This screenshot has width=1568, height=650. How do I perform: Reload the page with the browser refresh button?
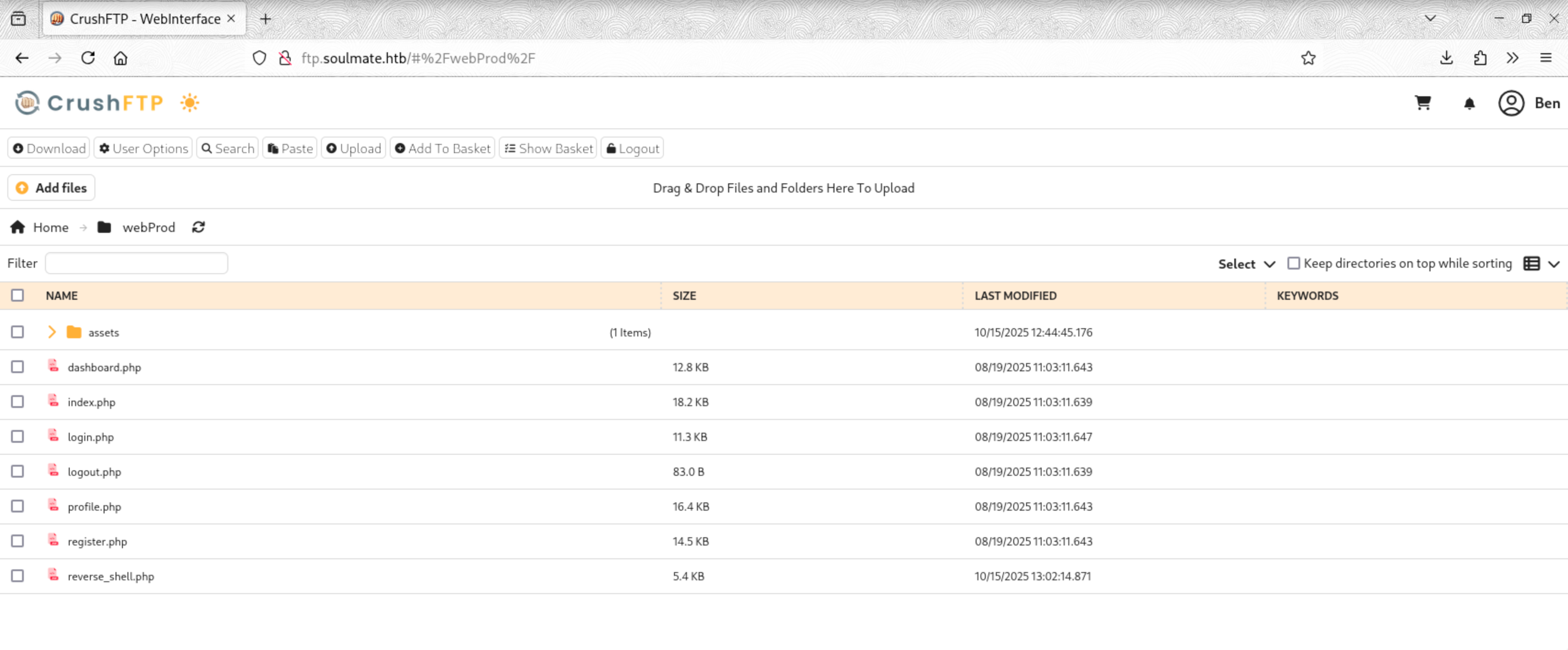point(88,58)
